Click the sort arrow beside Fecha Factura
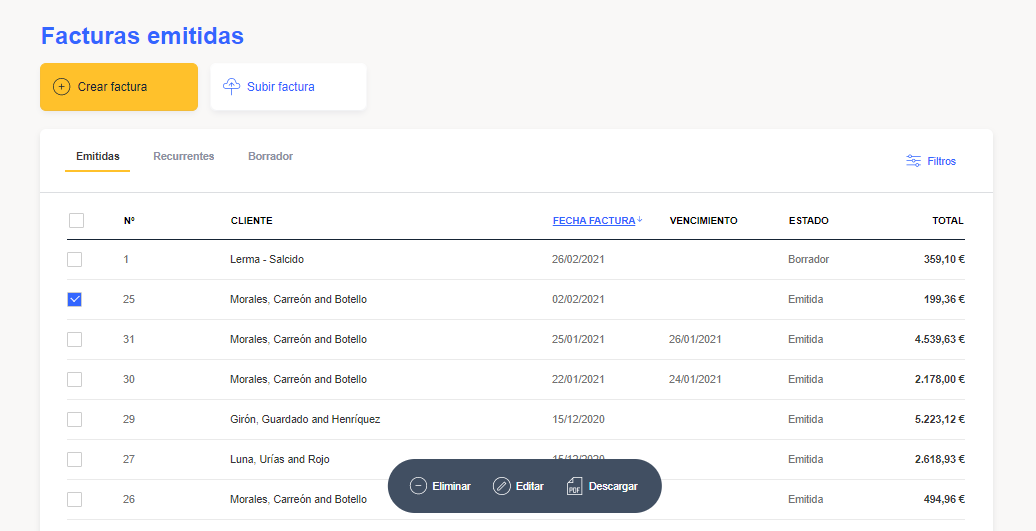Screen dimensions: 1036x531 tap(640, 220)
